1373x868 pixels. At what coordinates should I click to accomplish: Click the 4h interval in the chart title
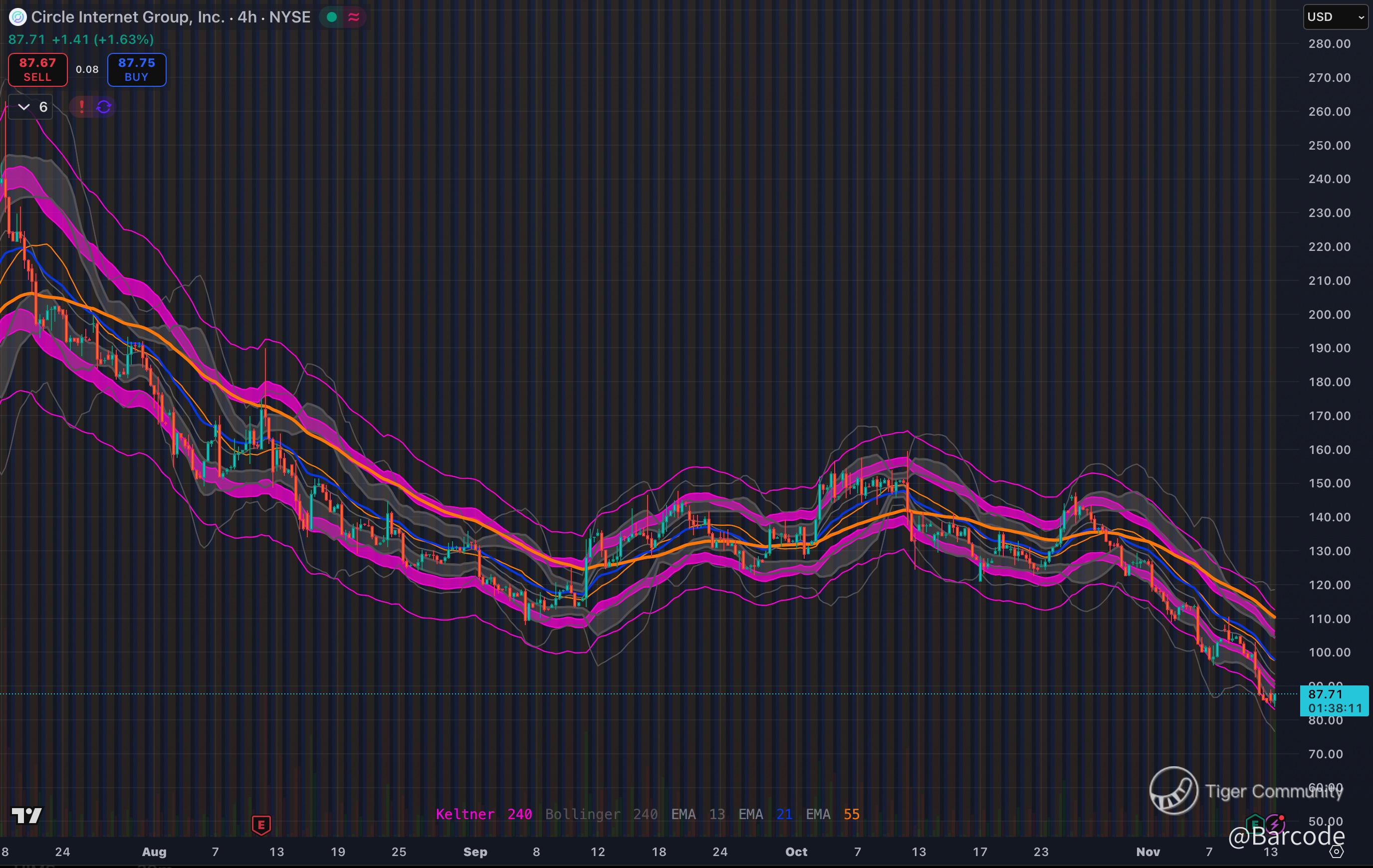(x=247, y=17)
